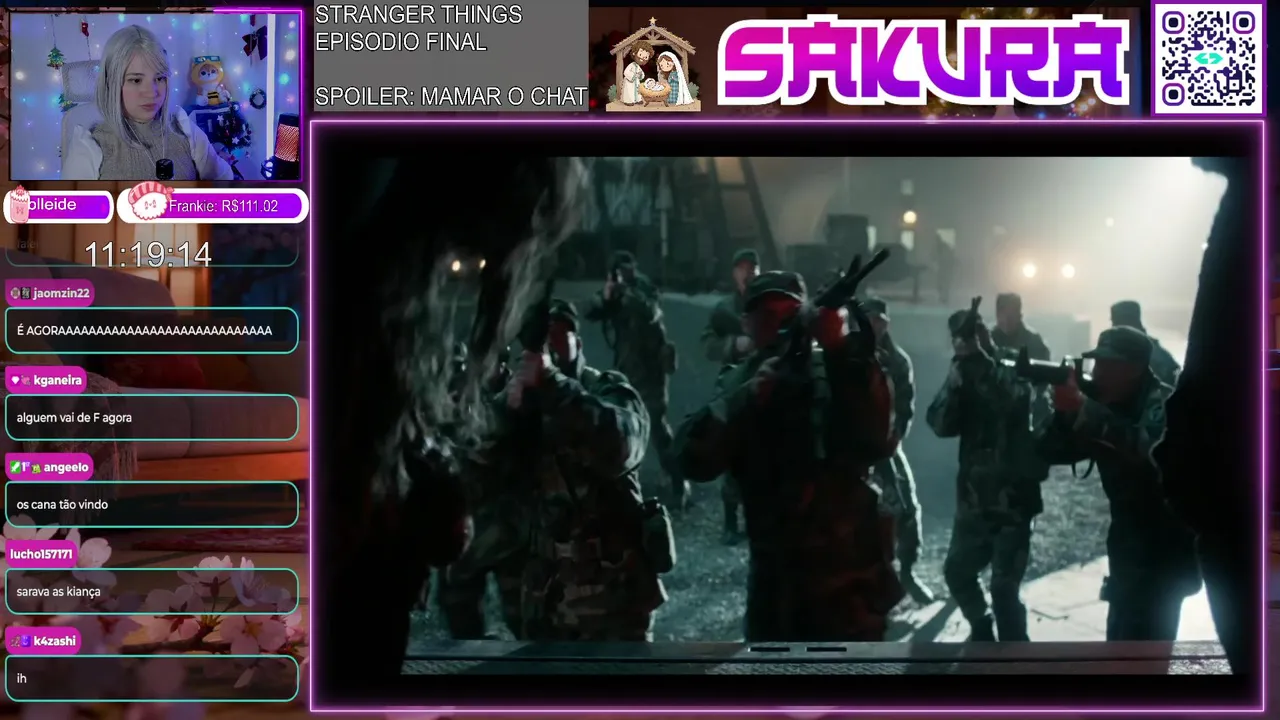Screen dimensions: 1280x720
Task: Click the QR code in the corner
Action: 1208,58
